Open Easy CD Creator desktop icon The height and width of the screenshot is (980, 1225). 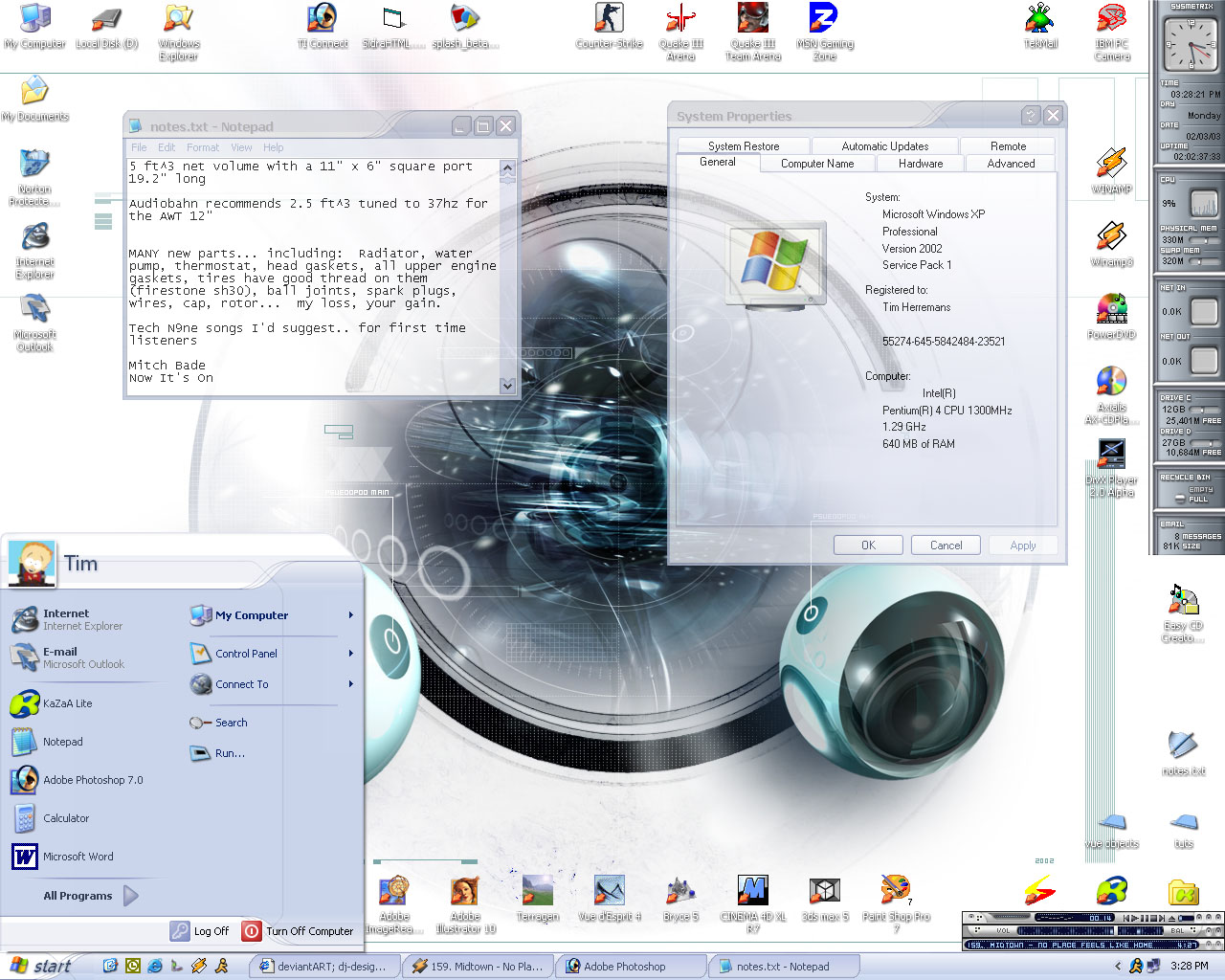click(1184, 614)
